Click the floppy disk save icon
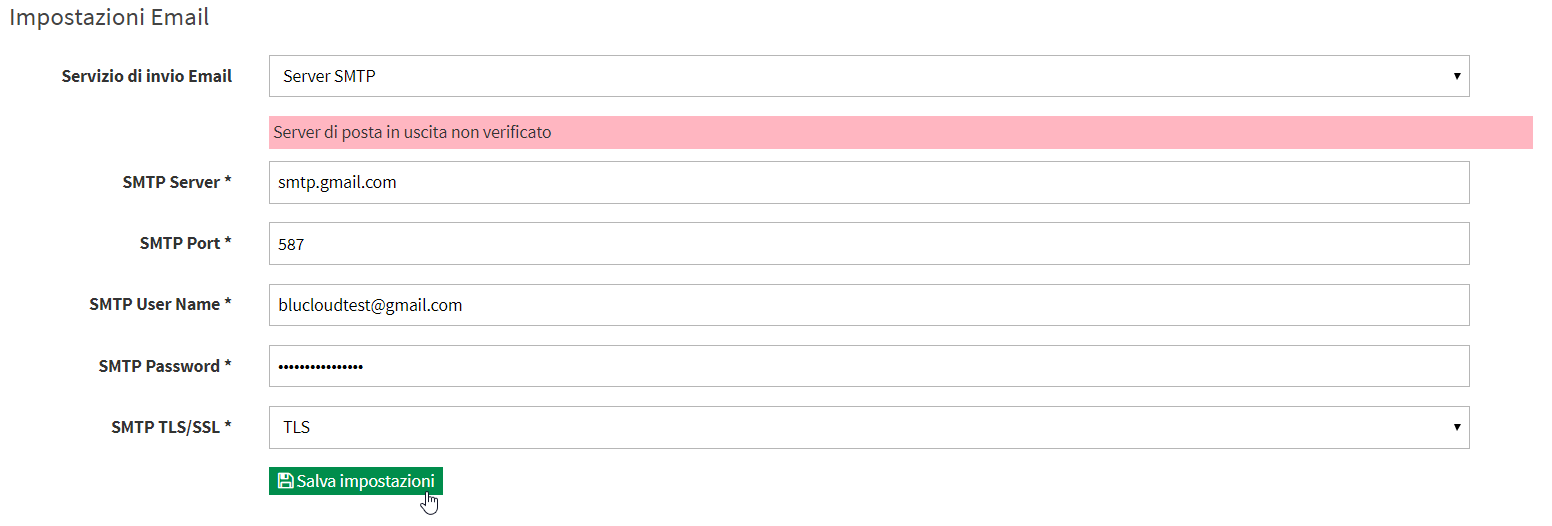 click(285, 481)
